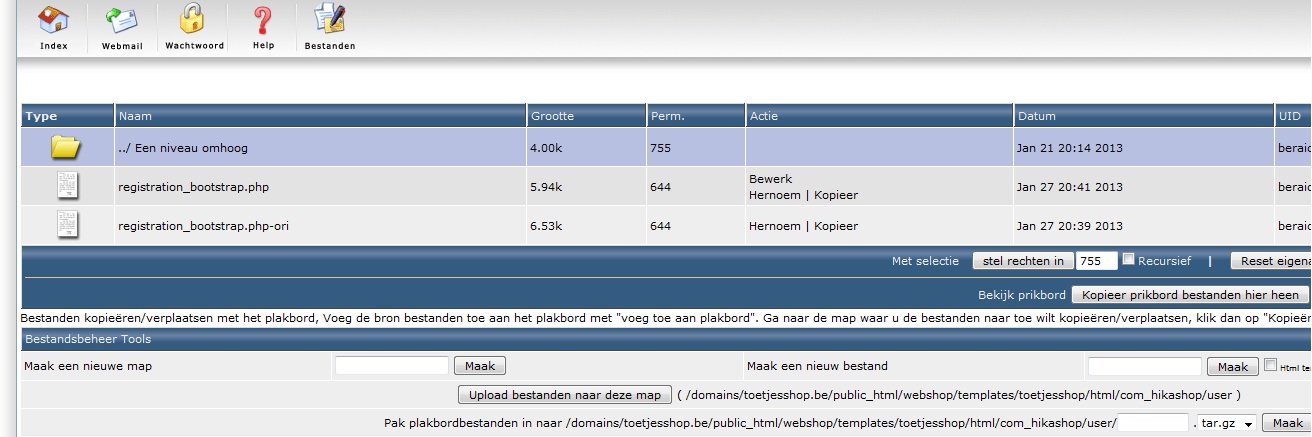Viewport: 1312px width, 437px height.
Task: Toggle the Html checkbox beside the new file Maak button
Action: tap(1271, 366)
